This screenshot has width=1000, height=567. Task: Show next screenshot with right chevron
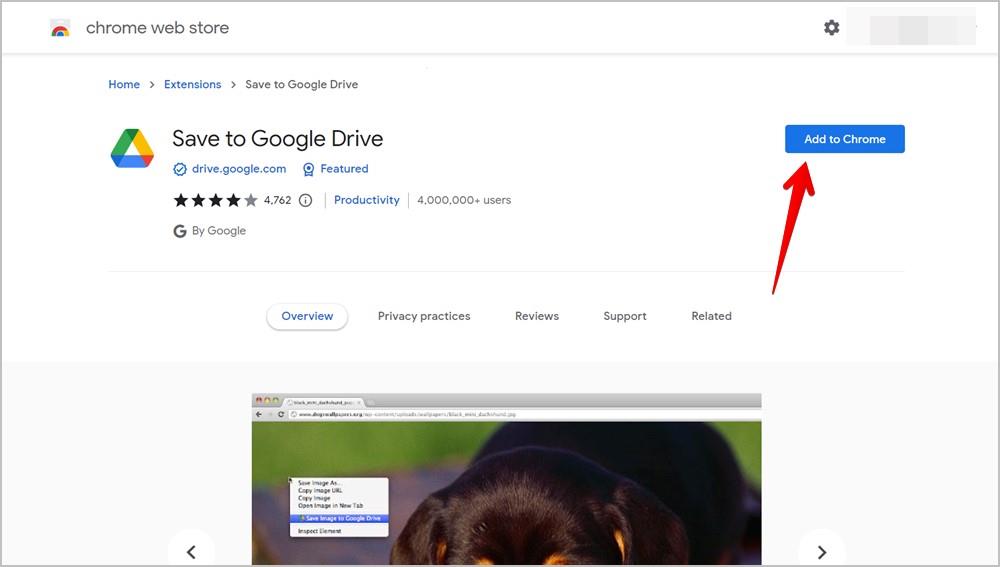click(821, 552)
